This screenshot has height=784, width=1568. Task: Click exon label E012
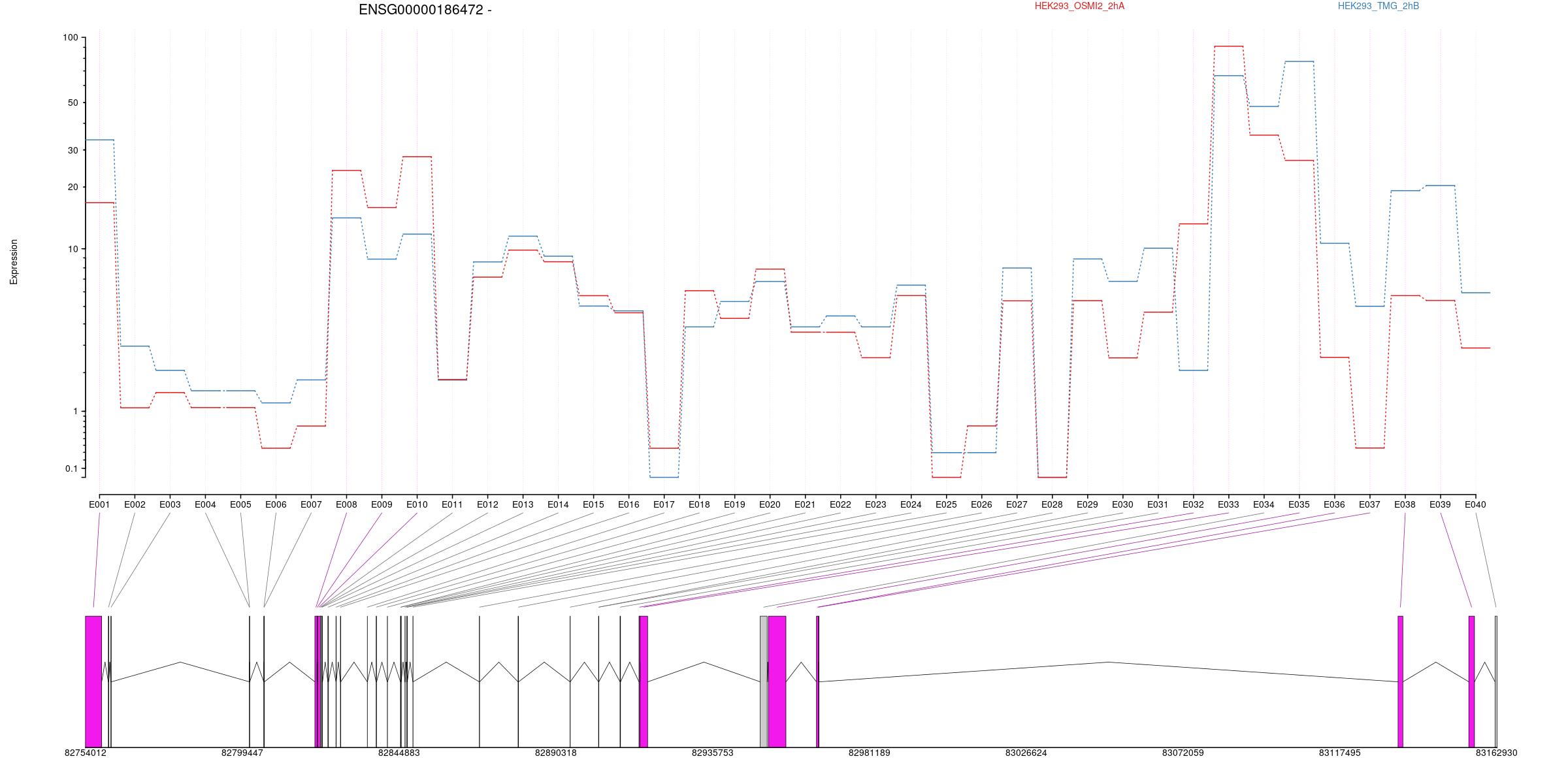[487, 504]
